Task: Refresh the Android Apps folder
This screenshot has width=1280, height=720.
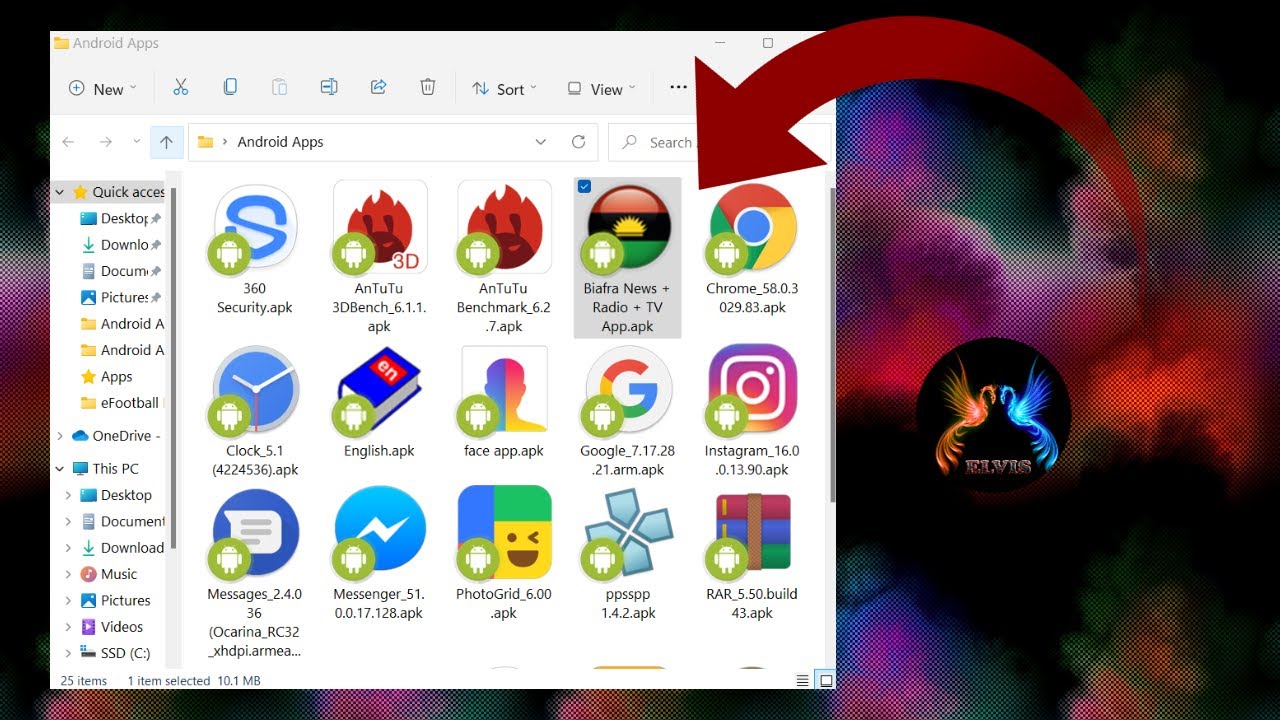Action: (578, 142)
